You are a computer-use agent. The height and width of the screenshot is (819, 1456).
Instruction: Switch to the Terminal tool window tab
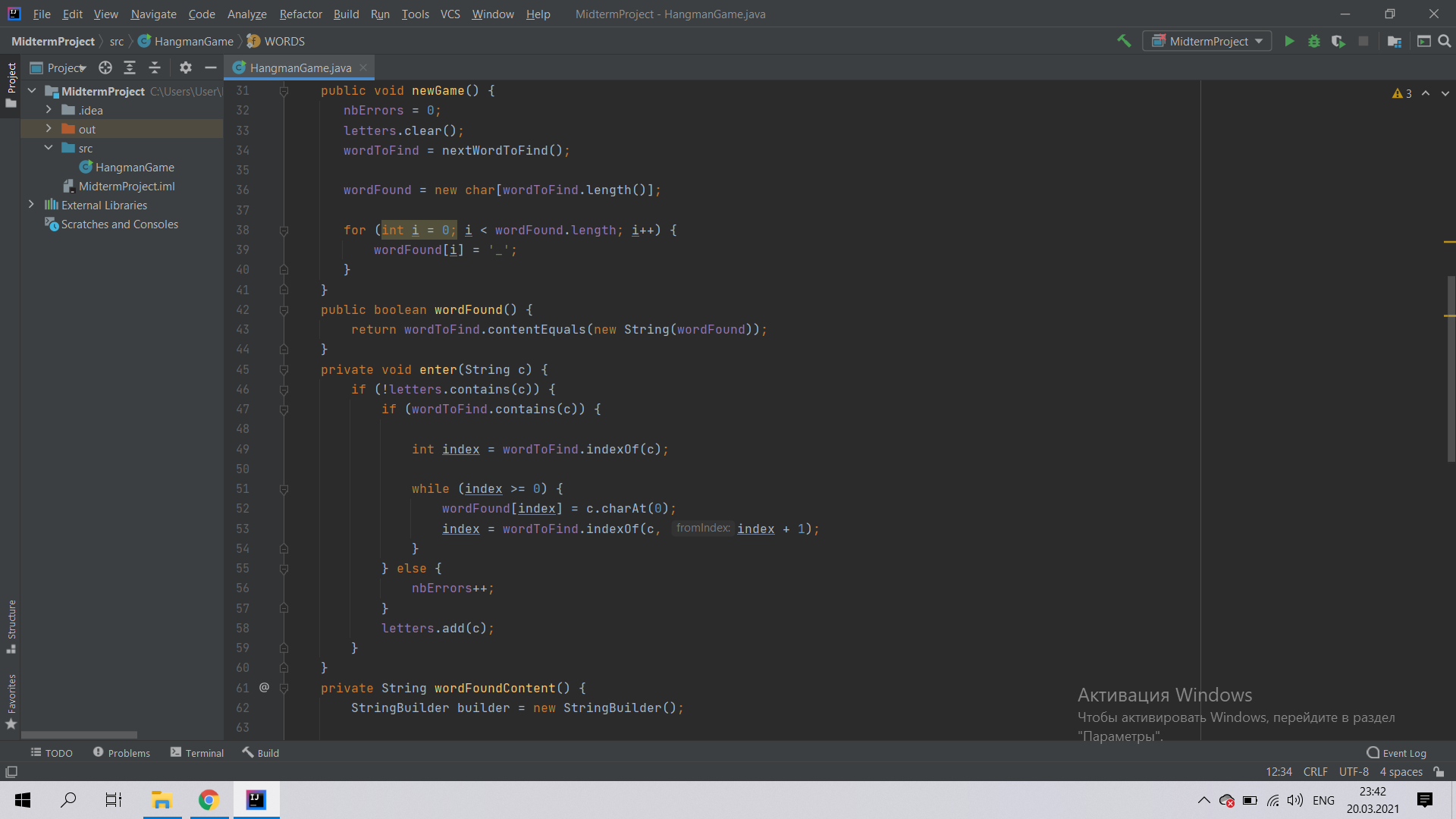(196, 752)
